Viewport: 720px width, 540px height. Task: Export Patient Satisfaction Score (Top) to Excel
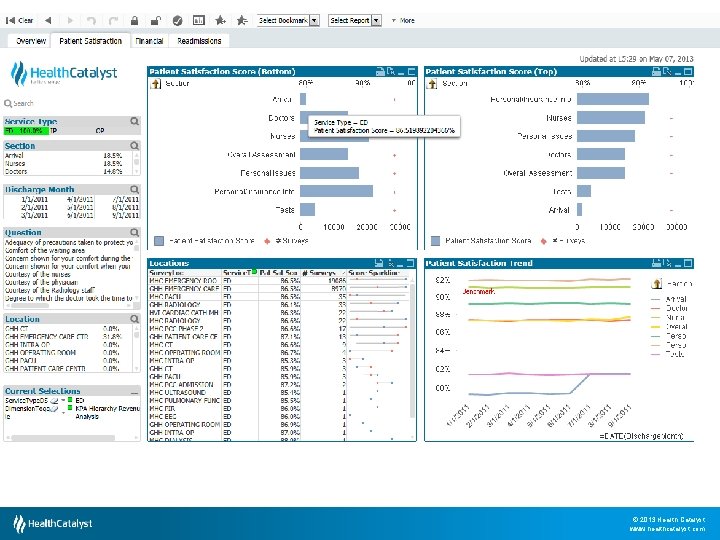(x=667, y=72)
